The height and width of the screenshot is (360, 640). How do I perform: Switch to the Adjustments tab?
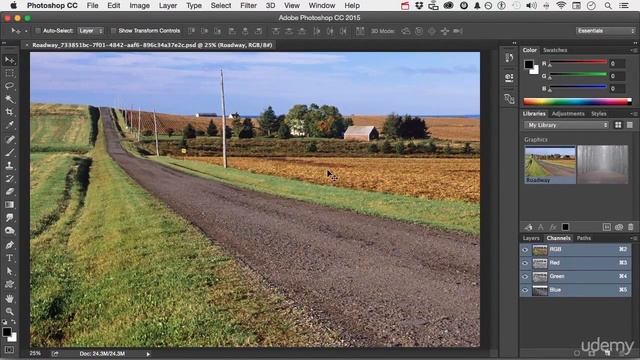point(568,113)
